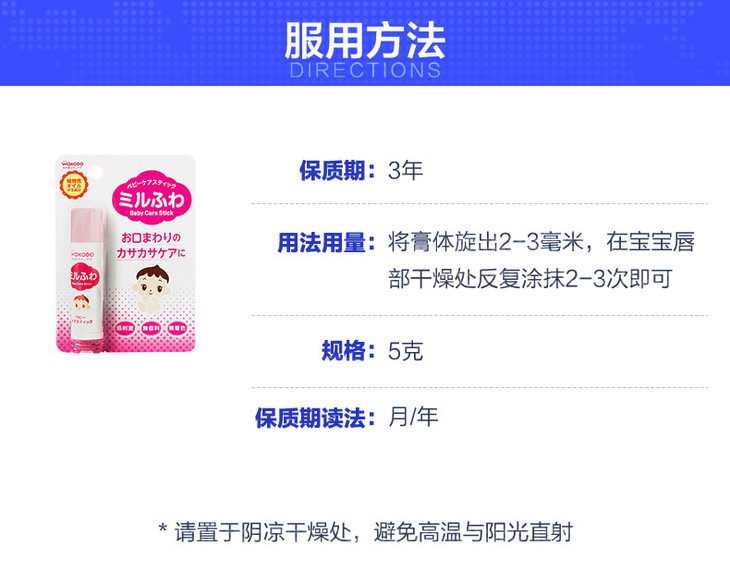Click the DIRECTIONS subtitle text
This screenshot has height=570, width=730.
pyautogui.click(x=365, y=70)
